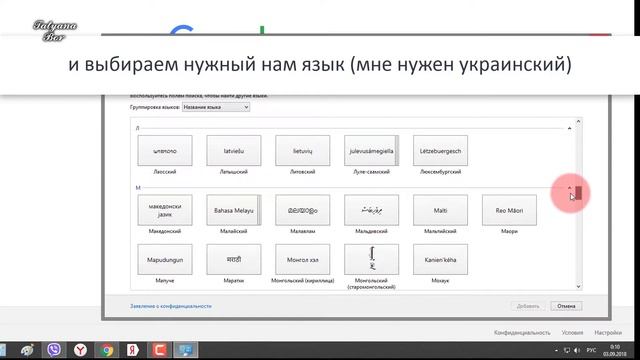
Task: Select the Малаялам language tile
Action: tap(302, 210)
